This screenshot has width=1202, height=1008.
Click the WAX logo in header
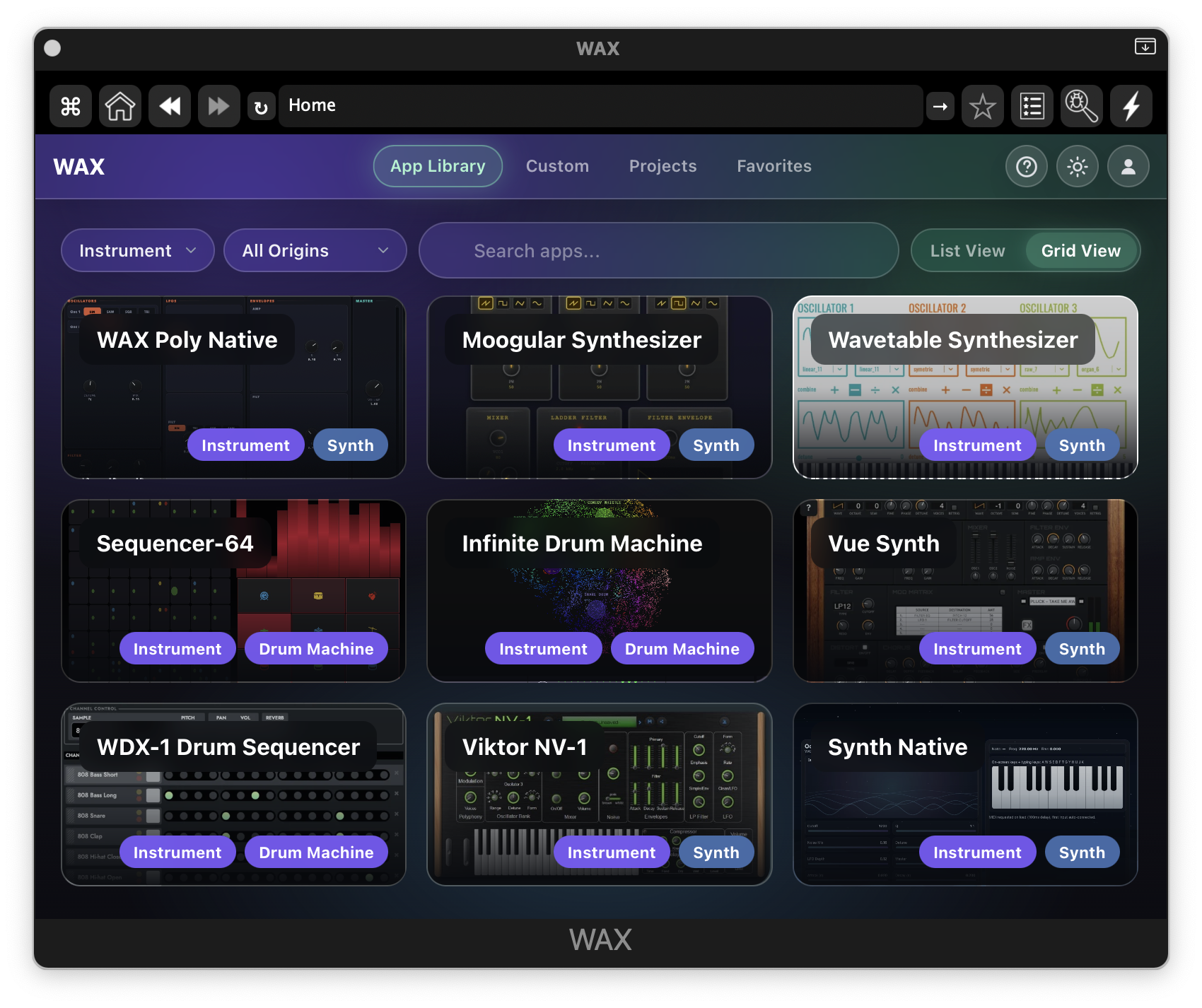click(x=79, y=167)
